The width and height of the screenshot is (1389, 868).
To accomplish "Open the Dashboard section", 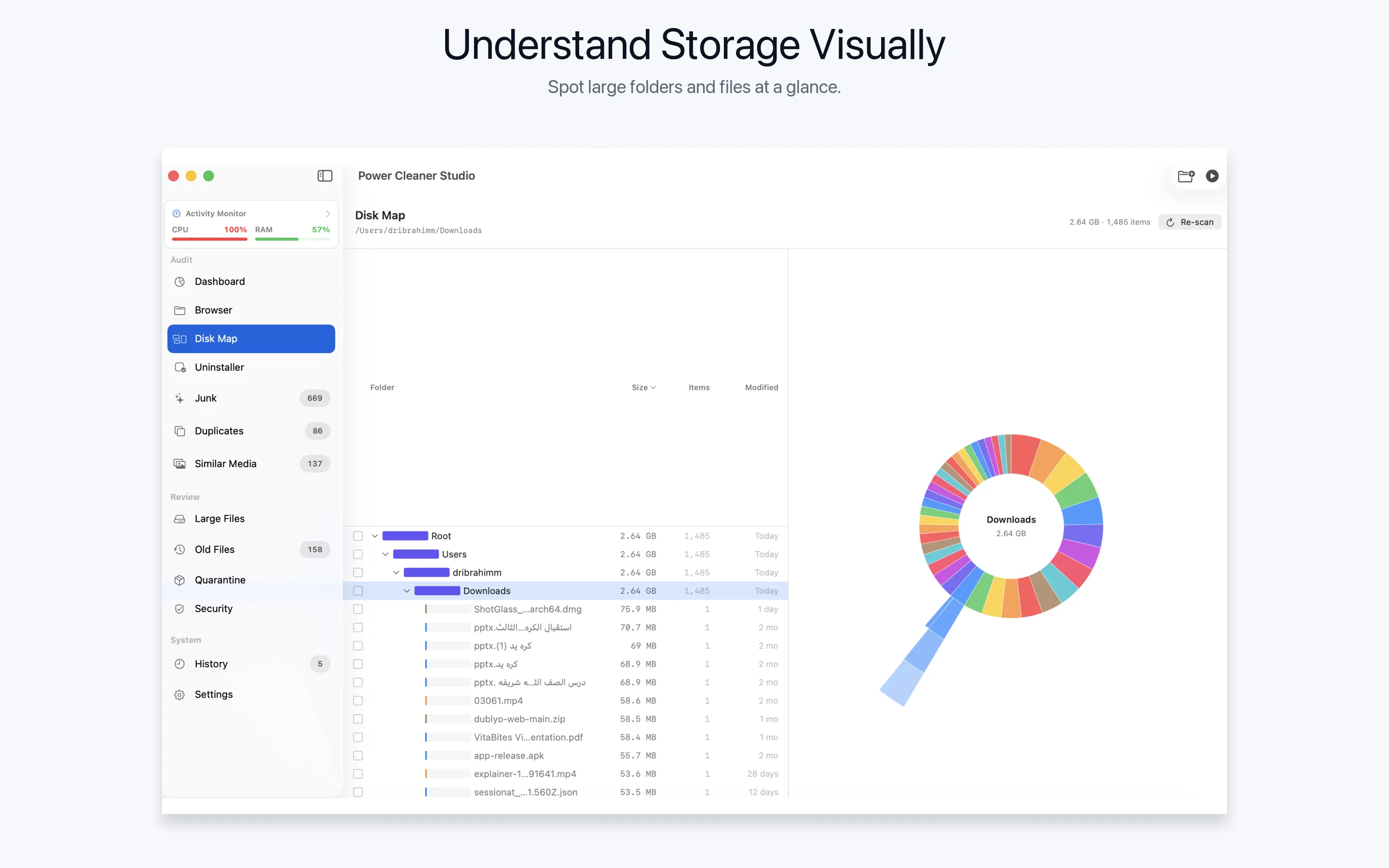I will (251, 281).
